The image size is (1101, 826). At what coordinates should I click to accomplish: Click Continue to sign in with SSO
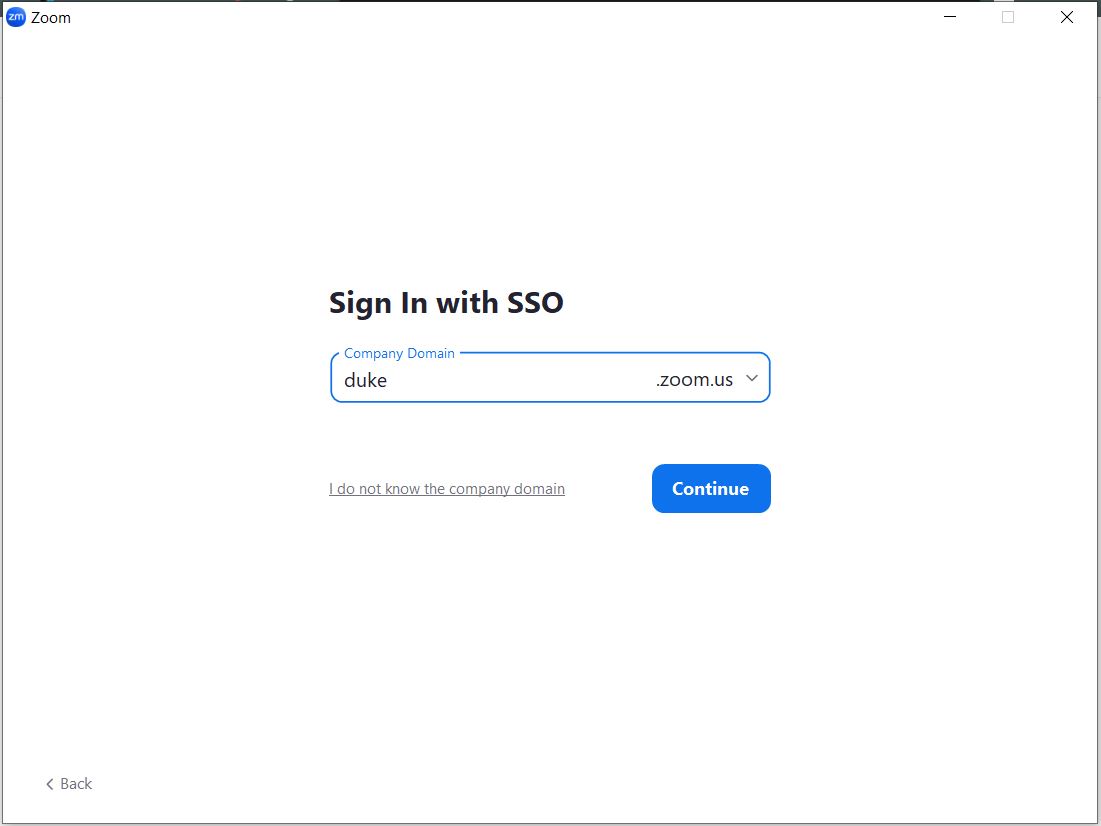click(711, 488)
